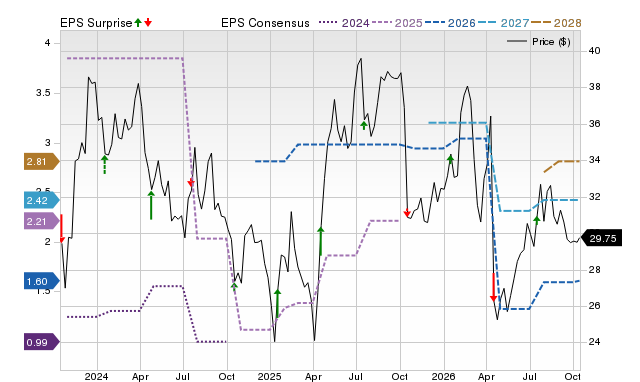Click the dashed green surprise arrow near 2024
Viewport: 640px width, 382px height.
pos(105,165)
